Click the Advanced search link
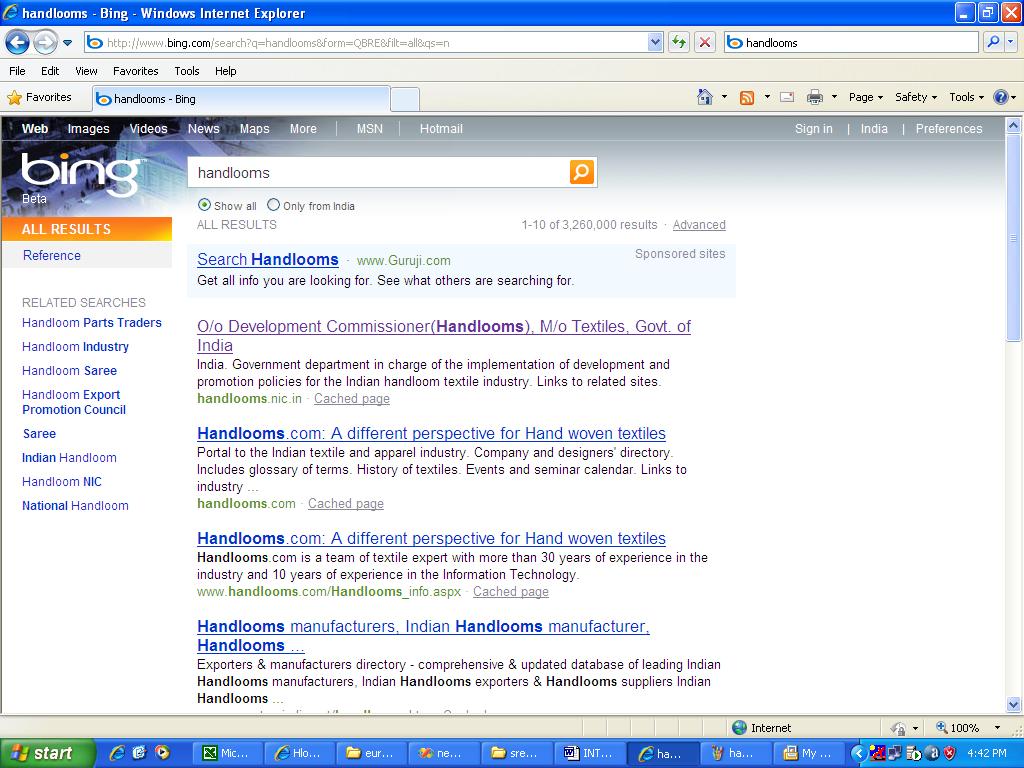 (699, 225)
